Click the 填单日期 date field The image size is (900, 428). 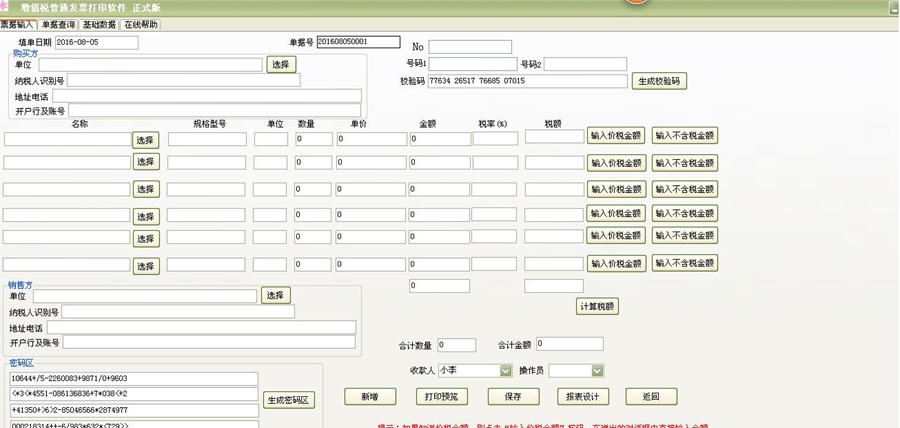pyautogui.click(x=96, y=43)
